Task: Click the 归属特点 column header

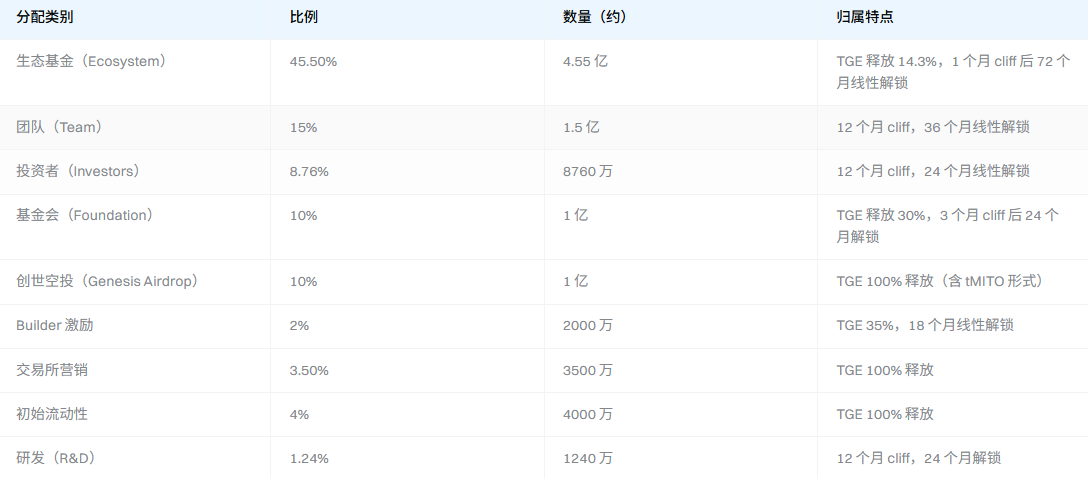Action: [x=865, y=18]
